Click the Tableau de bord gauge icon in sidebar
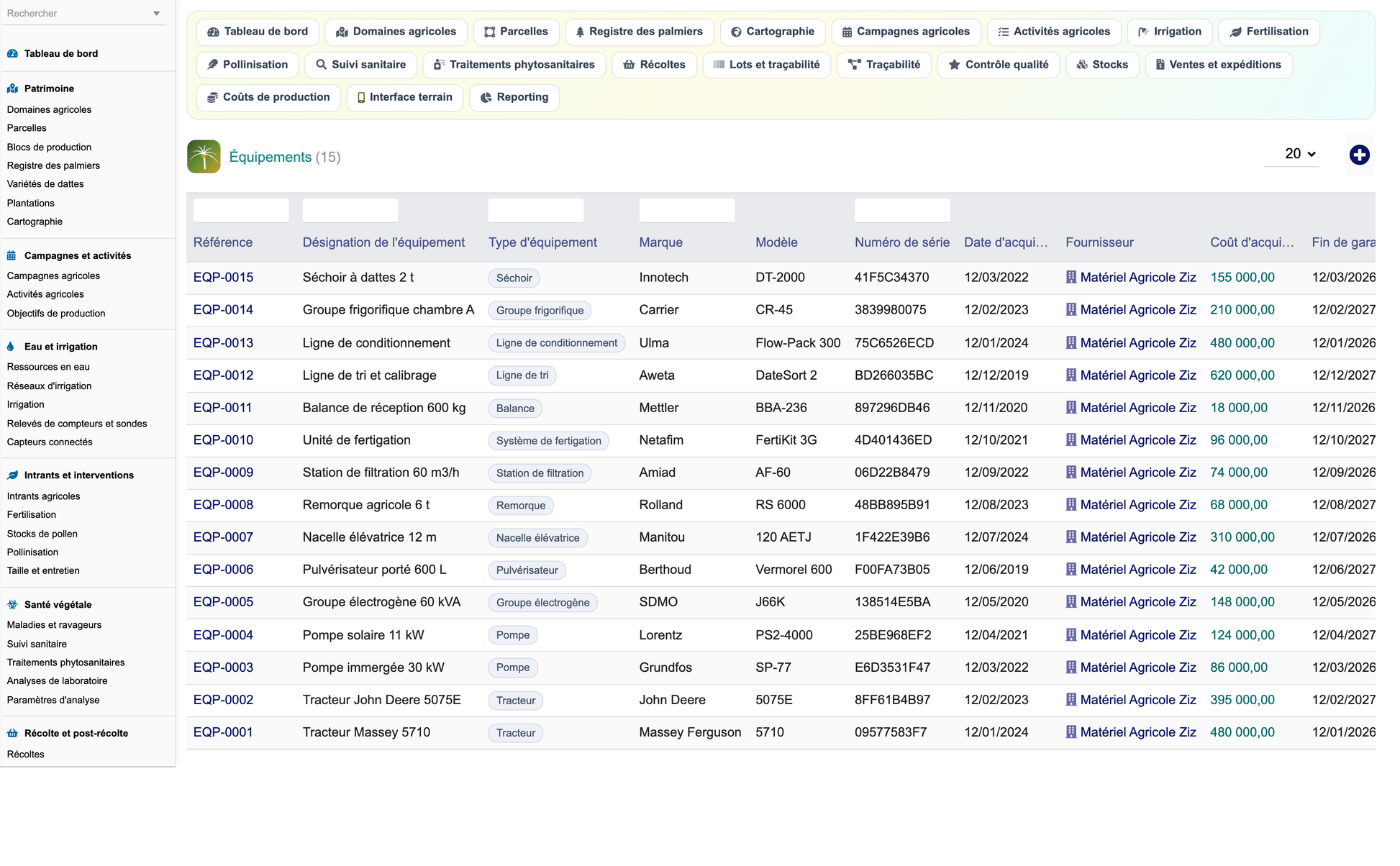This screenshot has width=1400, height=866. pos(12,53)
